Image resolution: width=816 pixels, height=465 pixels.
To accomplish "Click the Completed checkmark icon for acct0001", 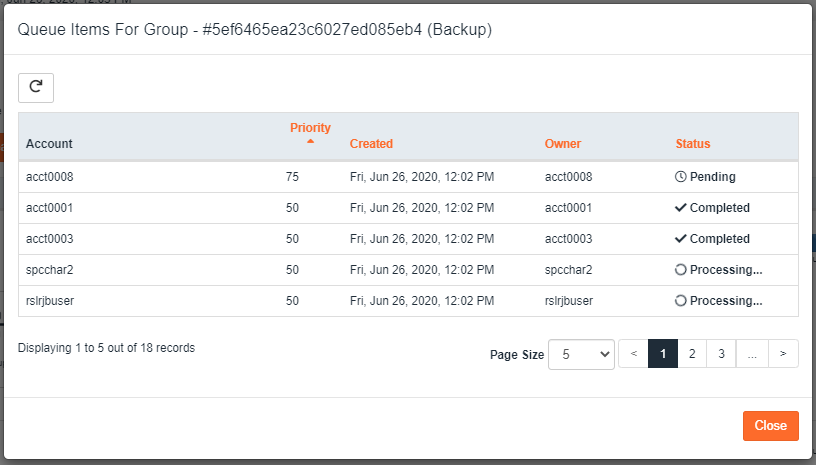I will tap(681, 208).
